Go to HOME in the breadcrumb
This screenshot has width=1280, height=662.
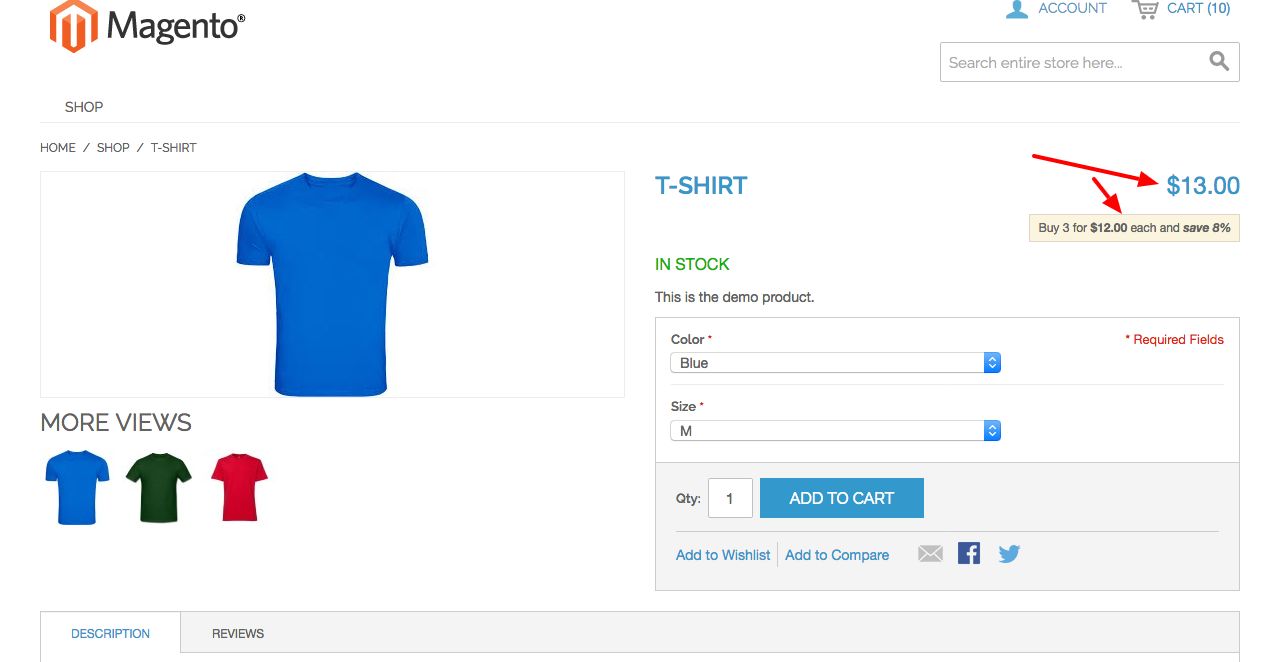point(58,148)
